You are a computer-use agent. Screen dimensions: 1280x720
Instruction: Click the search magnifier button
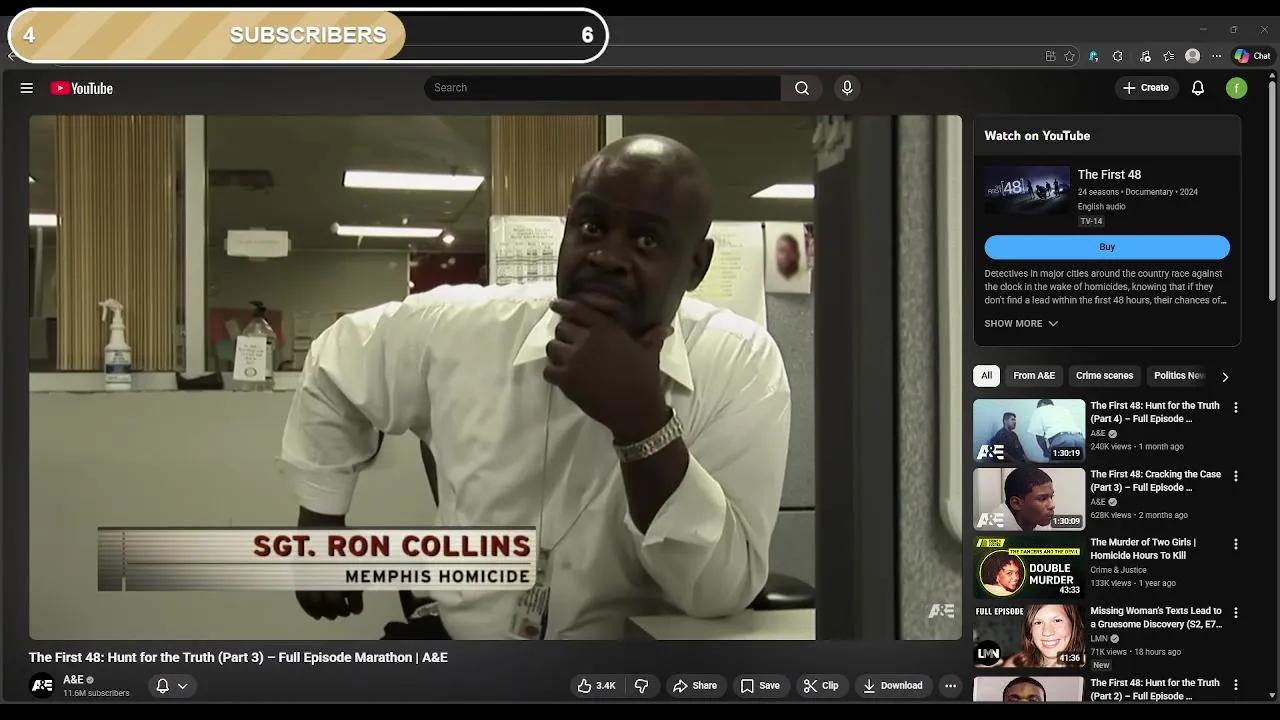(802, 88)
